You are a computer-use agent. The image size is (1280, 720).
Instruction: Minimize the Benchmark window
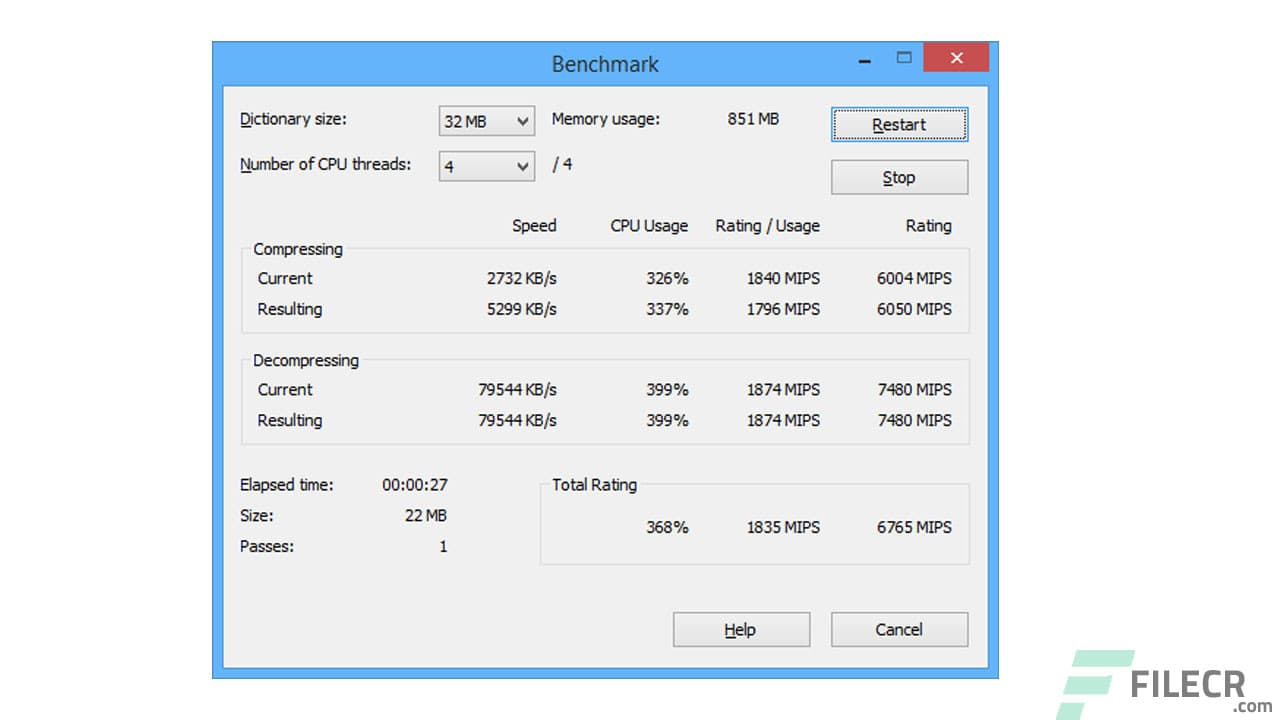(863, 58)
